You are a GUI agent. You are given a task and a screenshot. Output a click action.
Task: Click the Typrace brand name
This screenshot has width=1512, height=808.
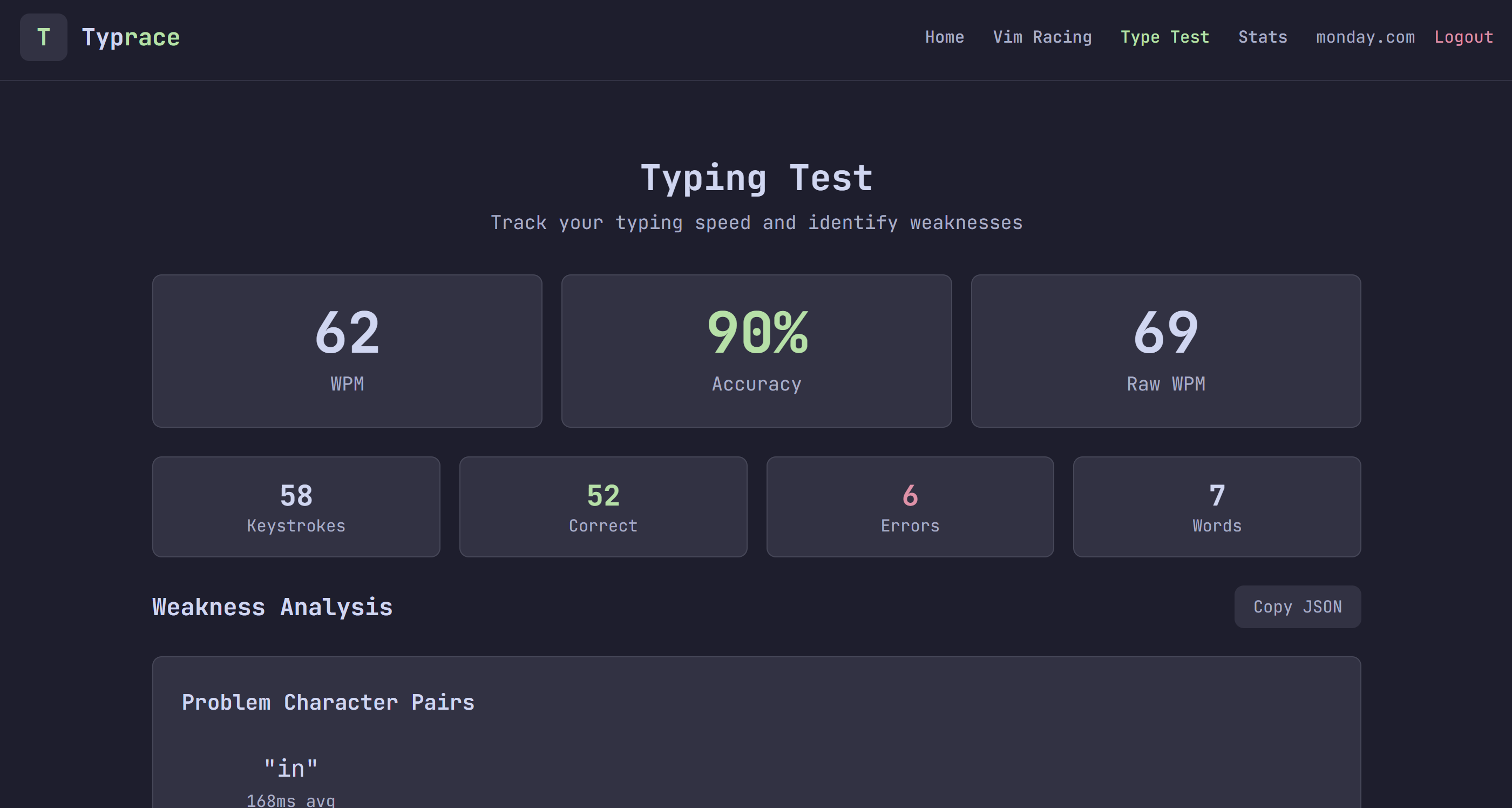tap(130, 38)
